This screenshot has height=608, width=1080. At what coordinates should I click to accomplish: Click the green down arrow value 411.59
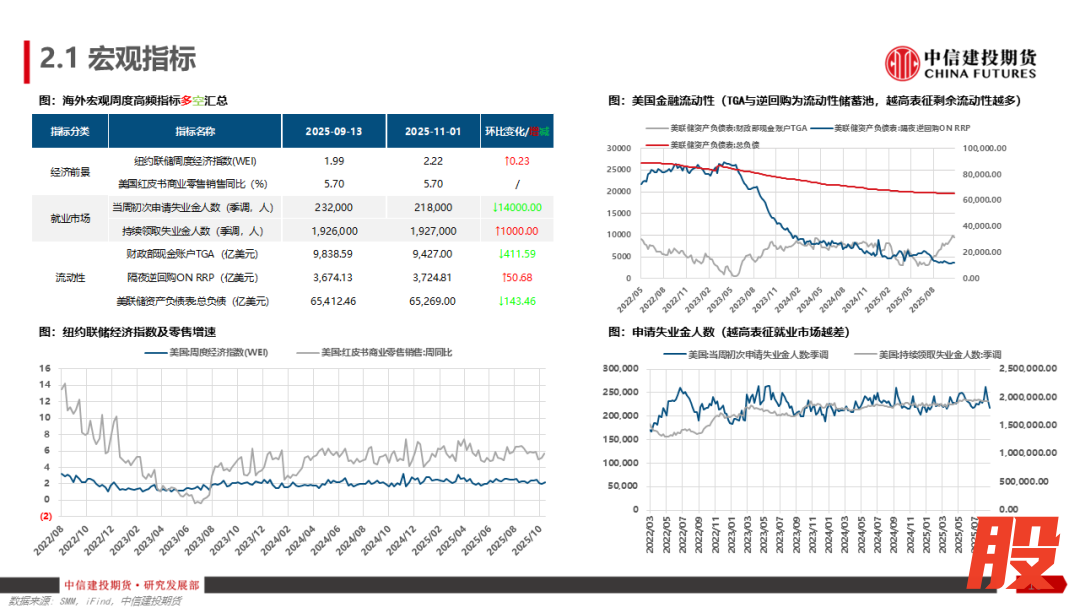(x=517, y=254)
